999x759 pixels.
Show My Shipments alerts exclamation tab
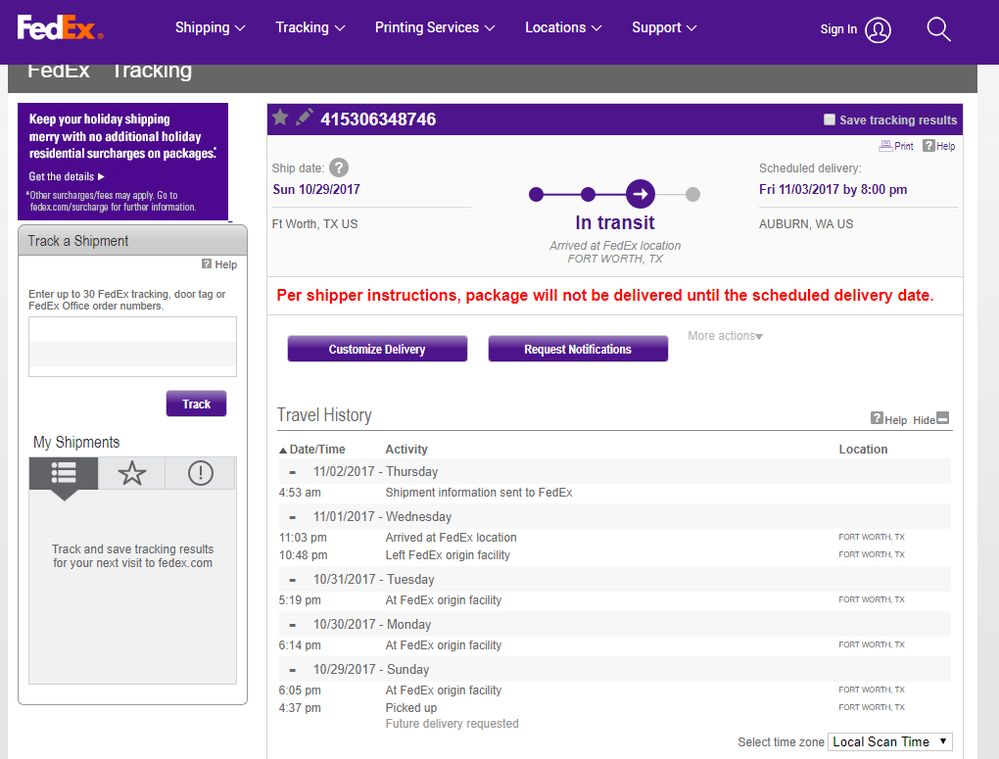coord(201,473)
